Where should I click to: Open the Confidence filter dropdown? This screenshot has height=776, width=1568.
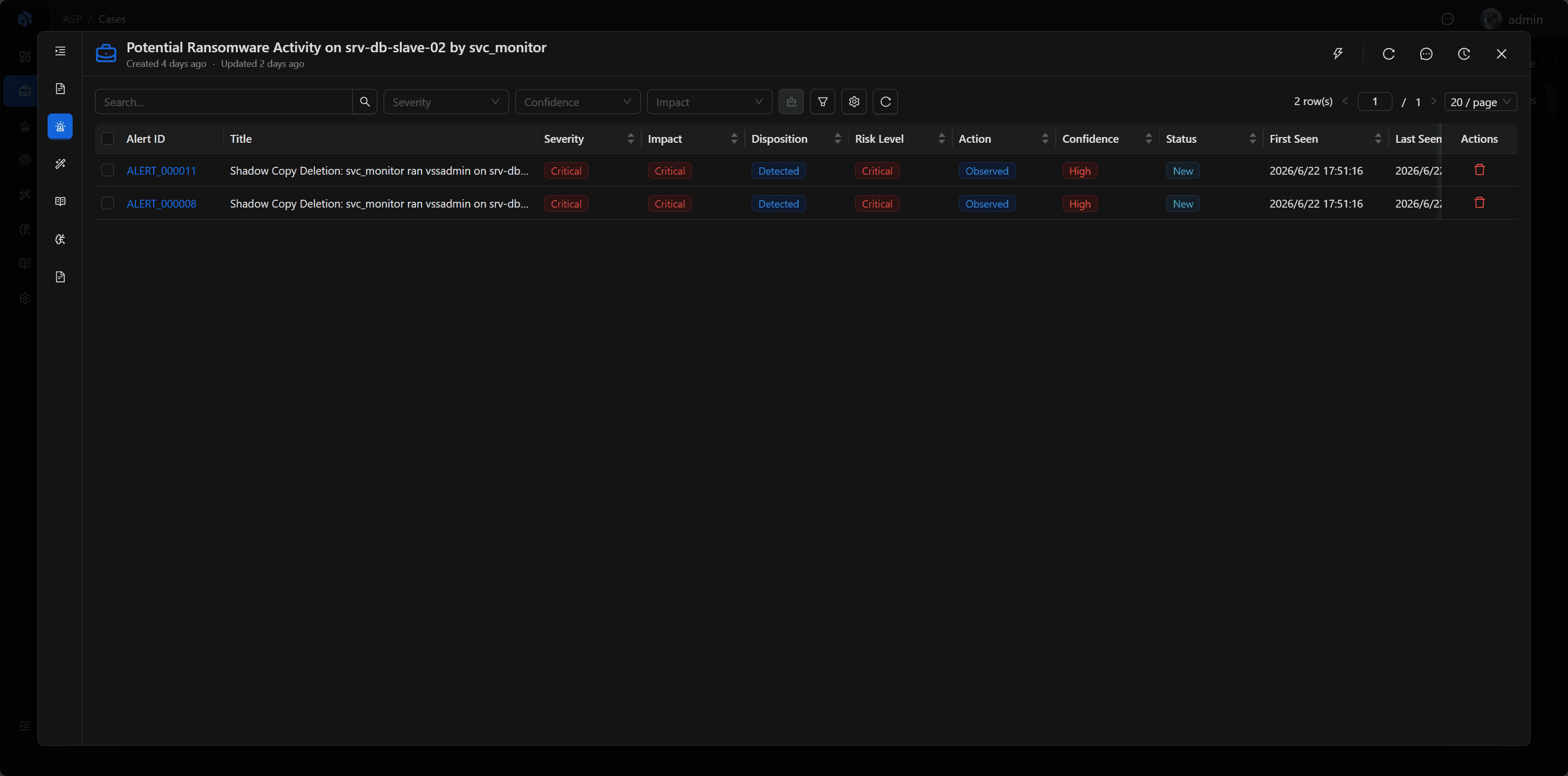[578, 102]
